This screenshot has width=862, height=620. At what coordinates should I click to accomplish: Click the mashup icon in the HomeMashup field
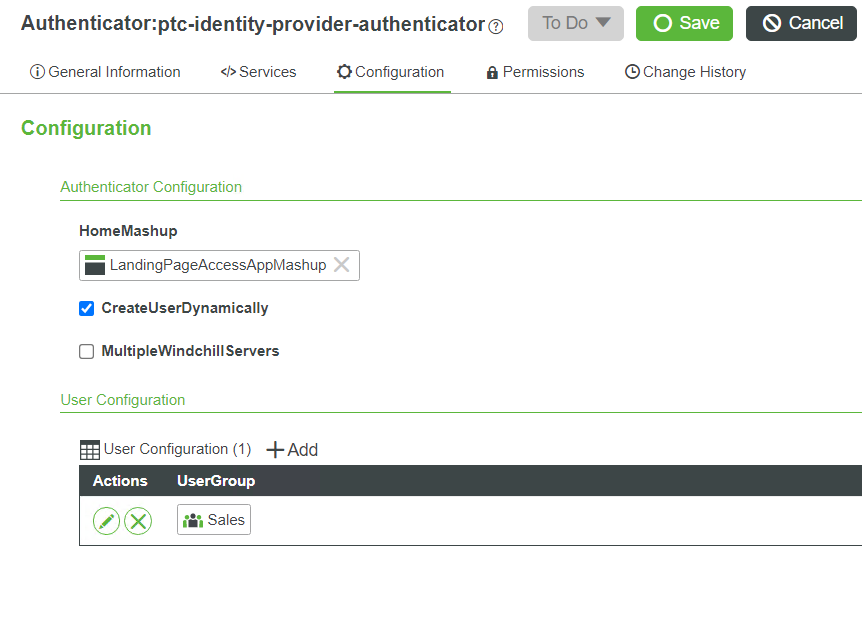coord(95,265)
